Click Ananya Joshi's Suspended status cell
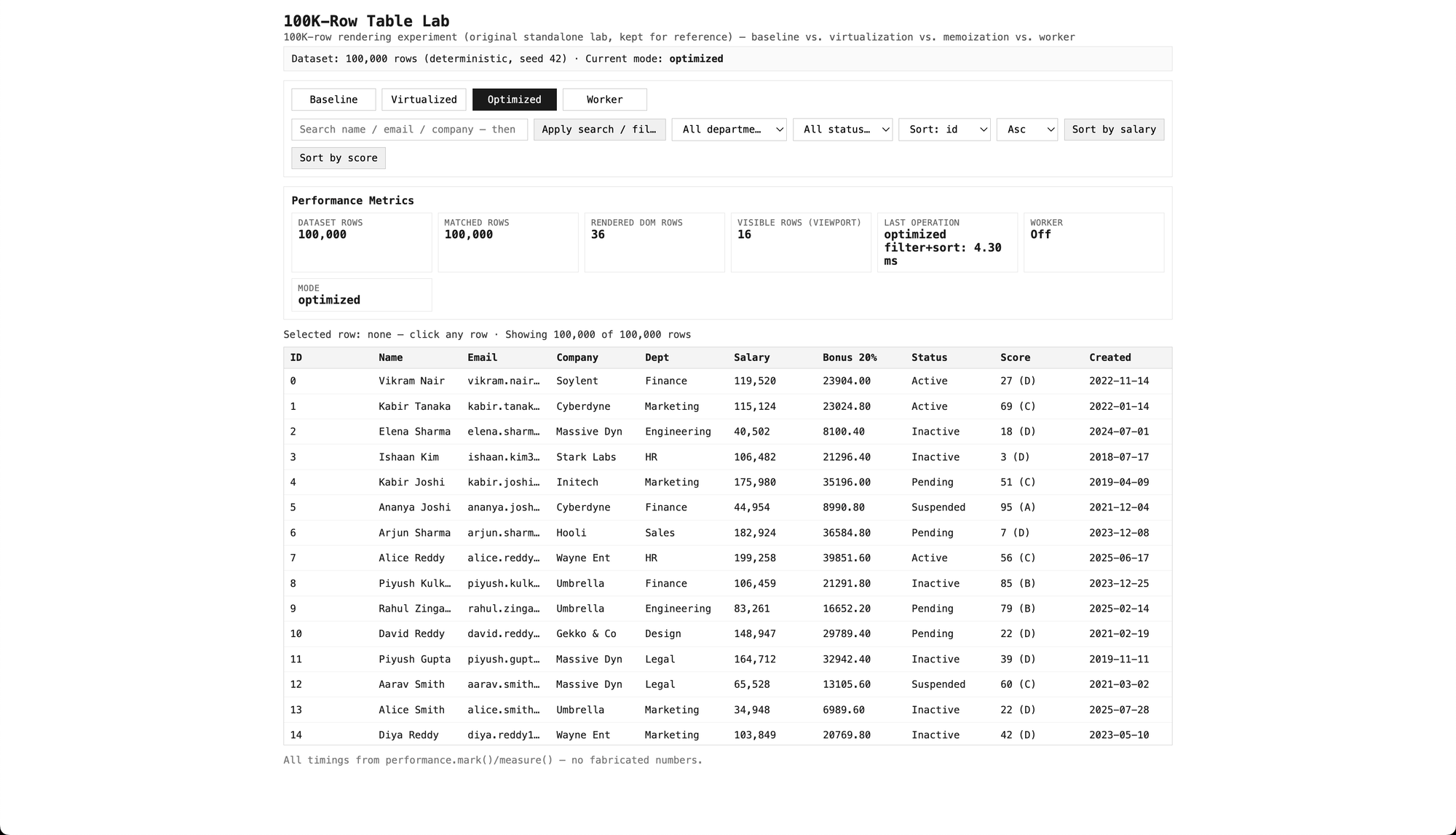Viewport: 1456px width, 835px height. pyautogui.click(x=938, y=507)
